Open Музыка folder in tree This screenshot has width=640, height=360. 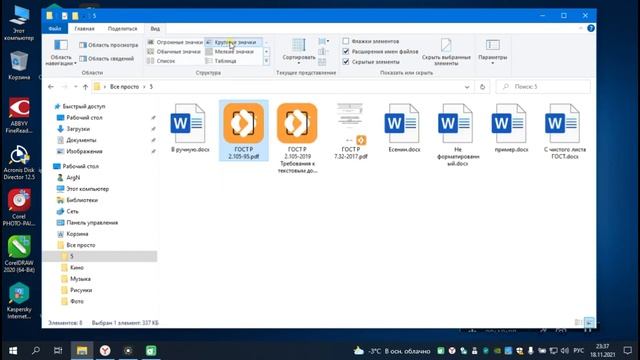[80, 279]
